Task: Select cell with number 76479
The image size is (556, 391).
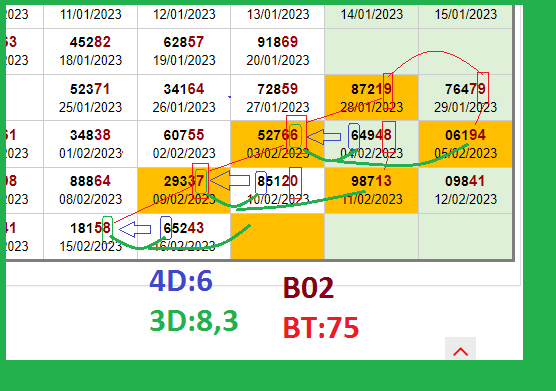Action: click(465, 97)
